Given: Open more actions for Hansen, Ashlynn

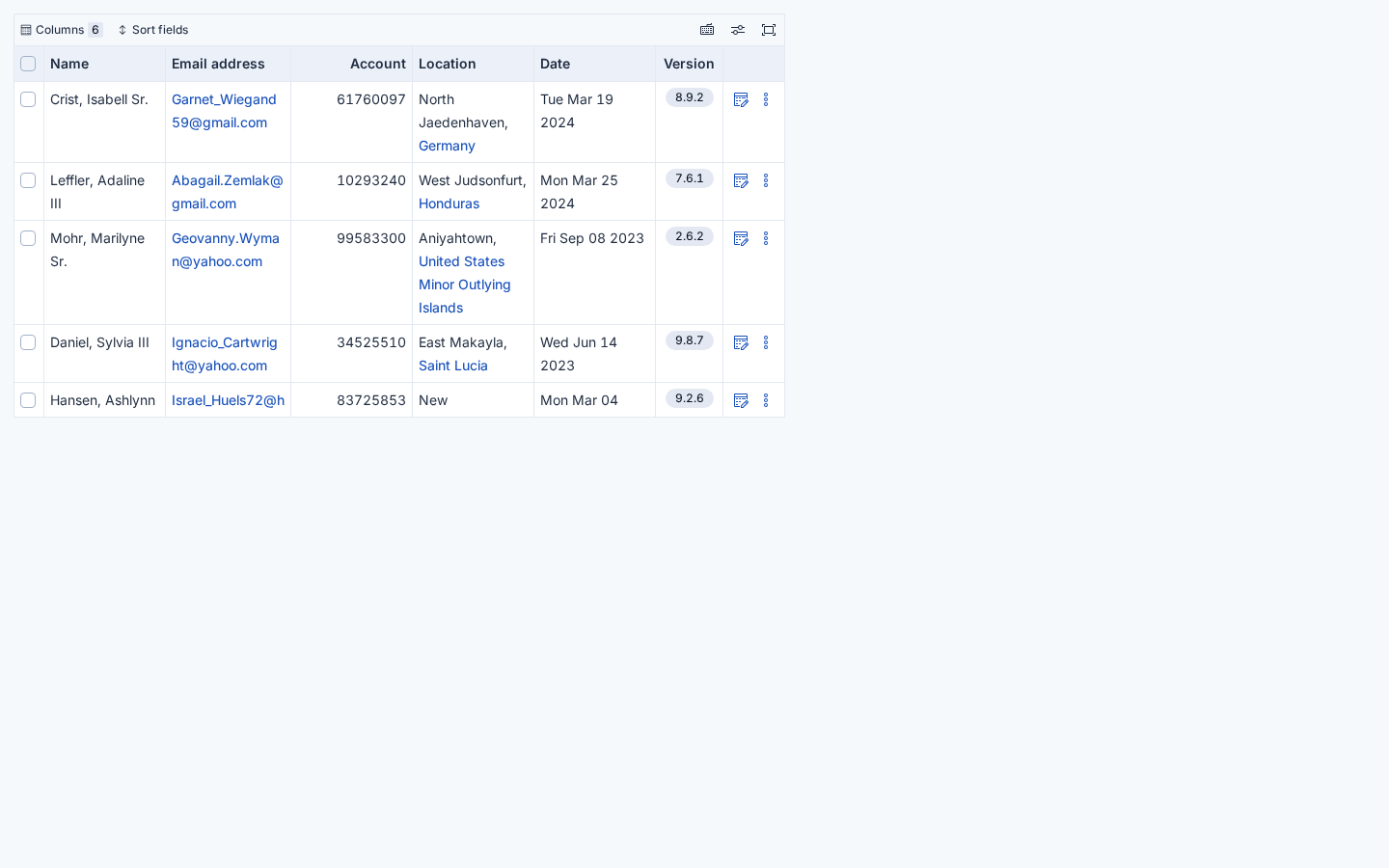Looking at the screenshot, I should (766, 400).
